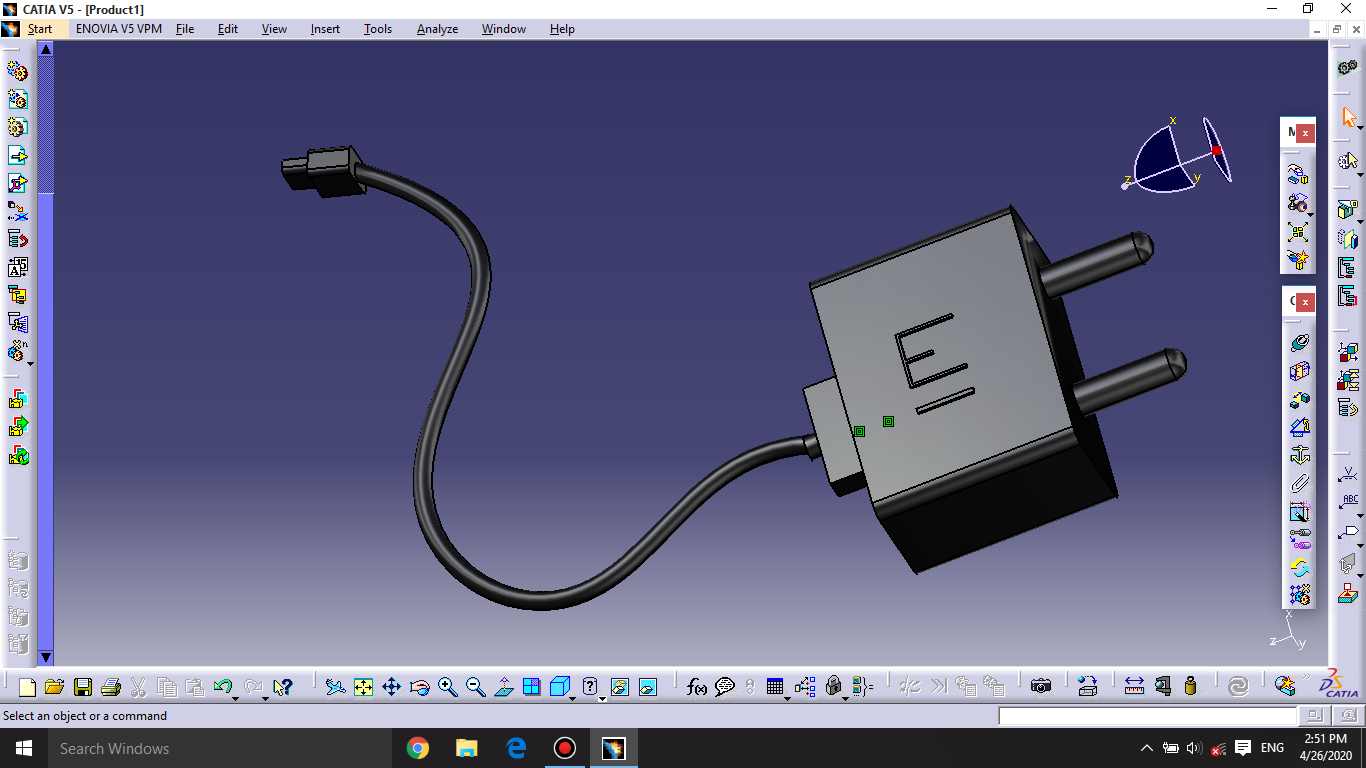1366x768 pixels.
Task: Open the Knowledge Inspector lock icon
Action: click(x=833, y=687)
